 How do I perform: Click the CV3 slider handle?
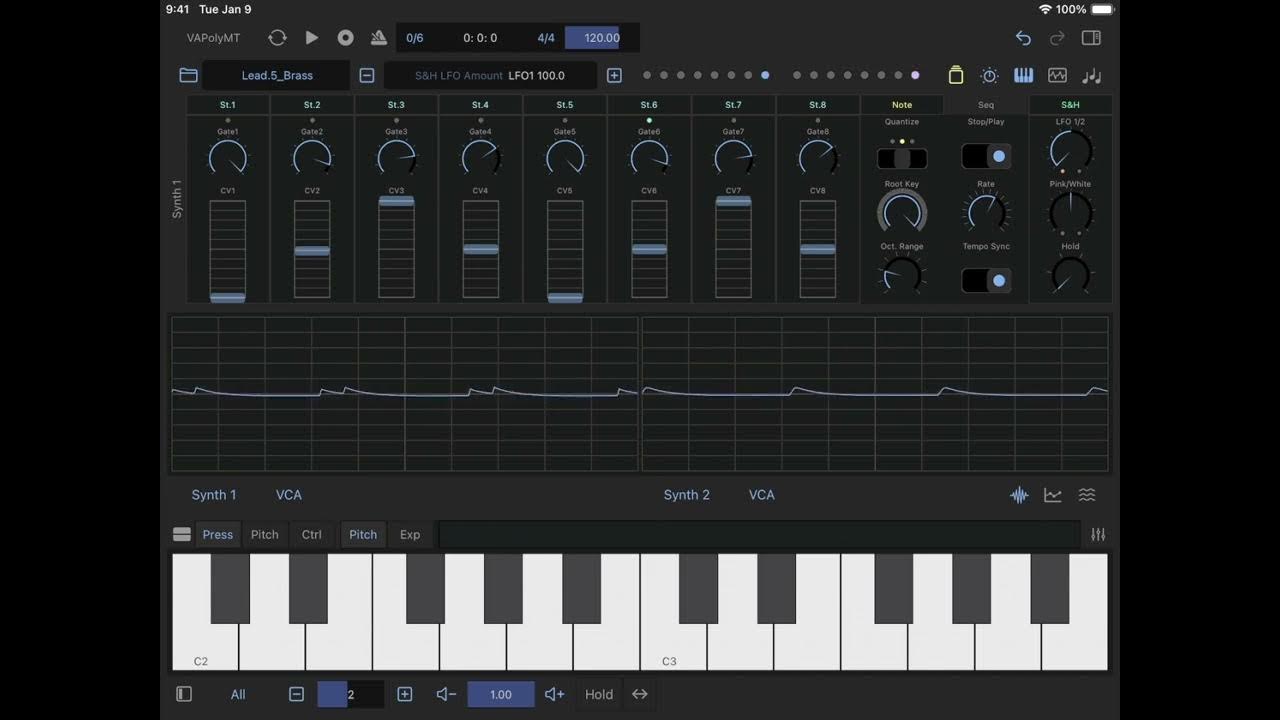(396, 201)
